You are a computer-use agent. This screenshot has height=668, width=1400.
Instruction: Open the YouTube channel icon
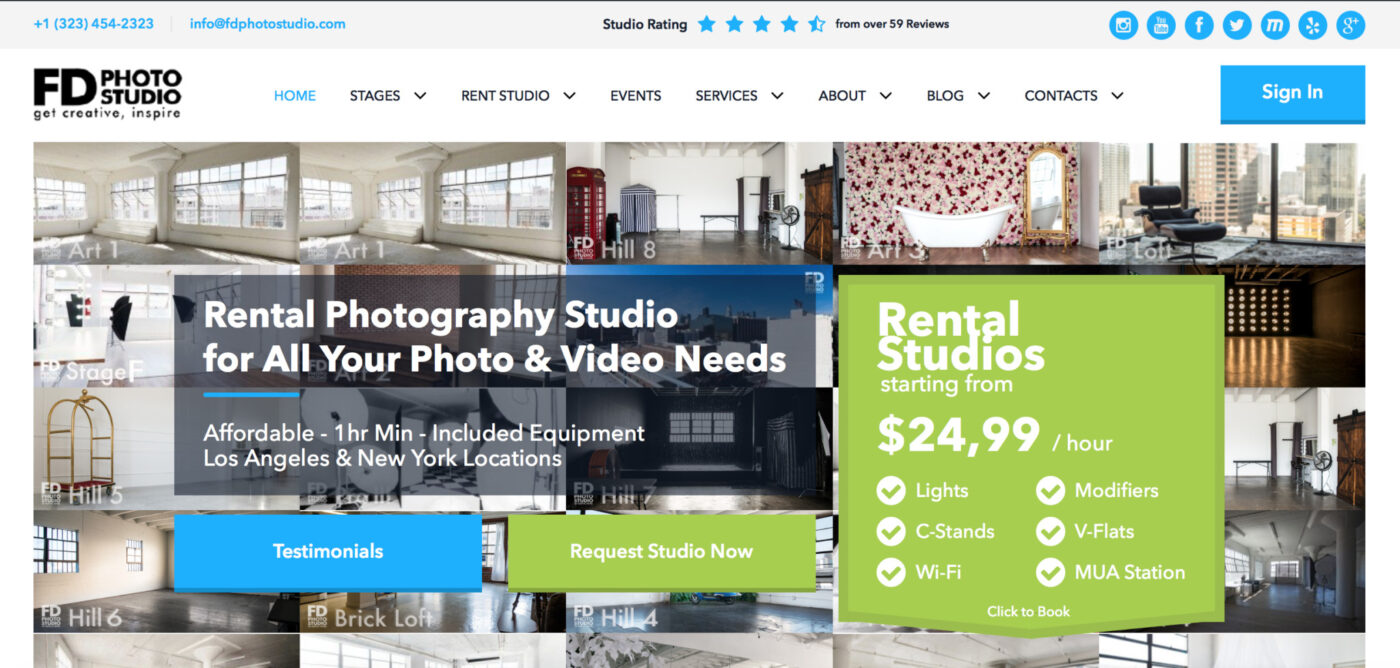tap(1161, 25)
